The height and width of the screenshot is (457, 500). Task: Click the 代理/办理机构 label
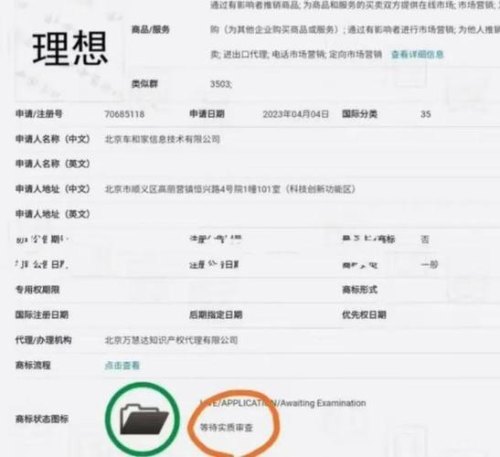(43, 340)
